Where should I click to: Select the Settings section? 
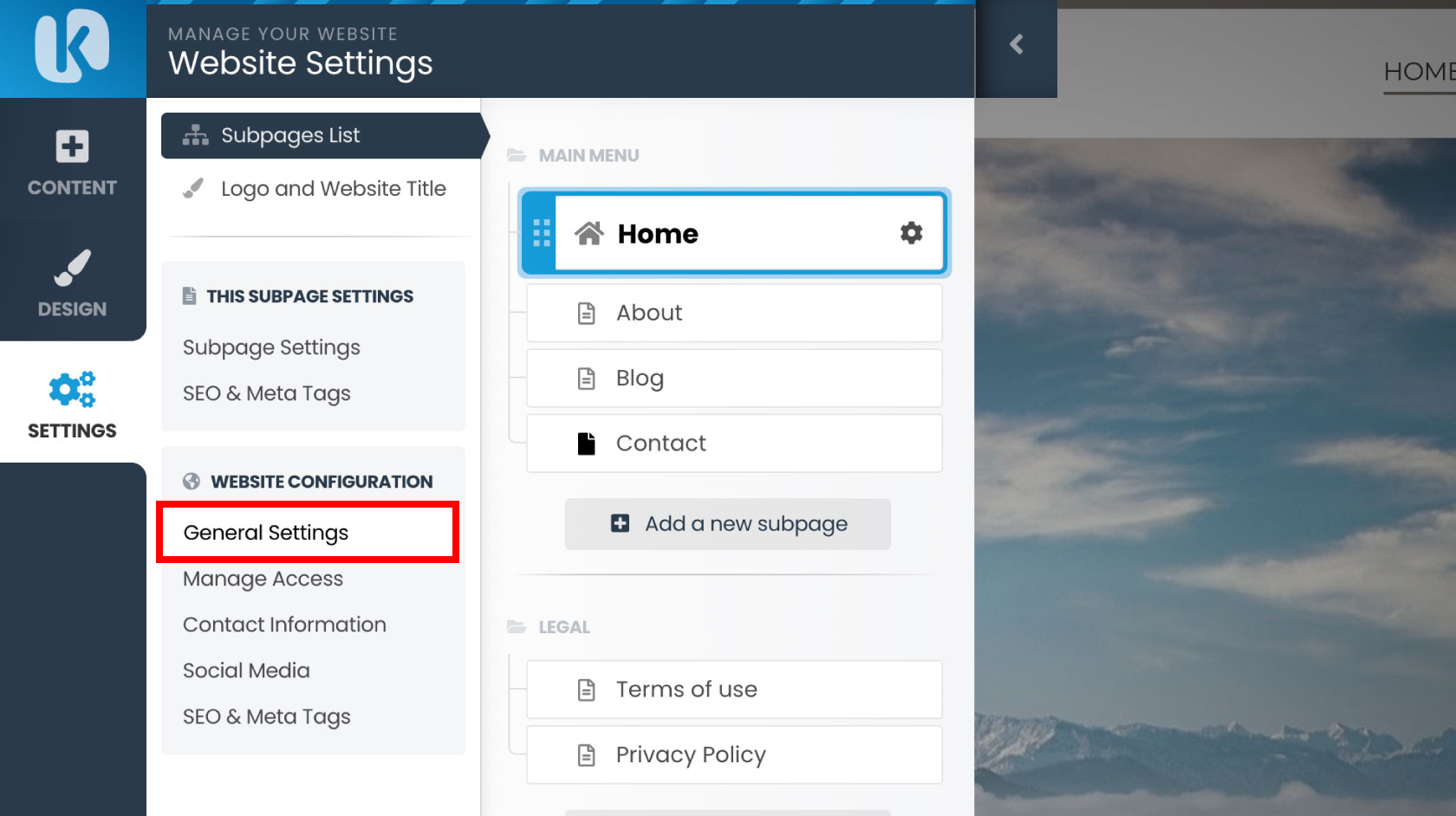[72, 404]
